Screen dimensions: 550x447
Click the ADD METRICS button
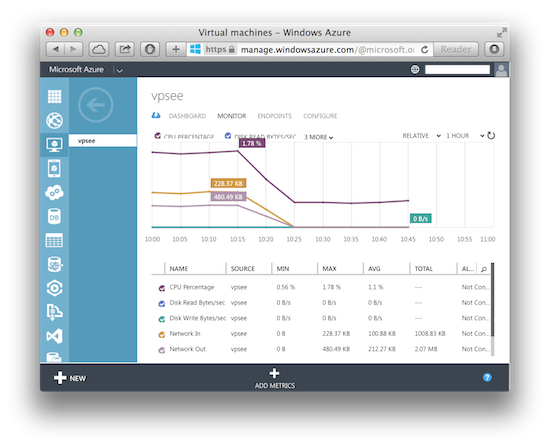[x=275, y=379]
